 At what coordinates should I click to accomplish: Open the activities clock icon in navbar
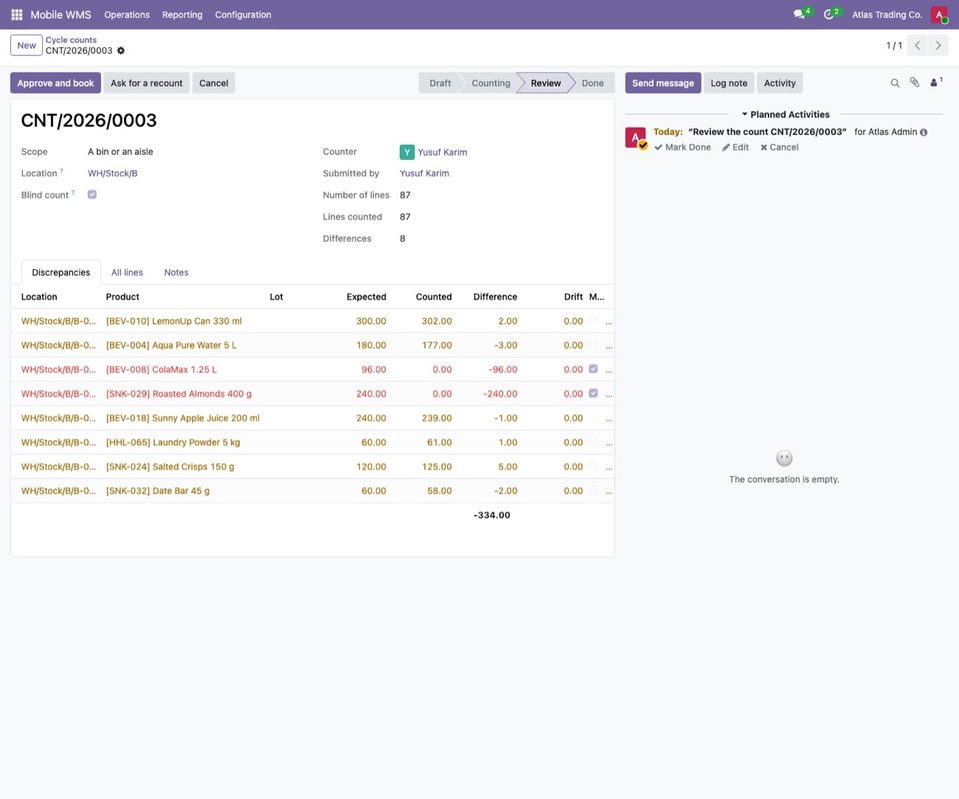pos(831,14)
